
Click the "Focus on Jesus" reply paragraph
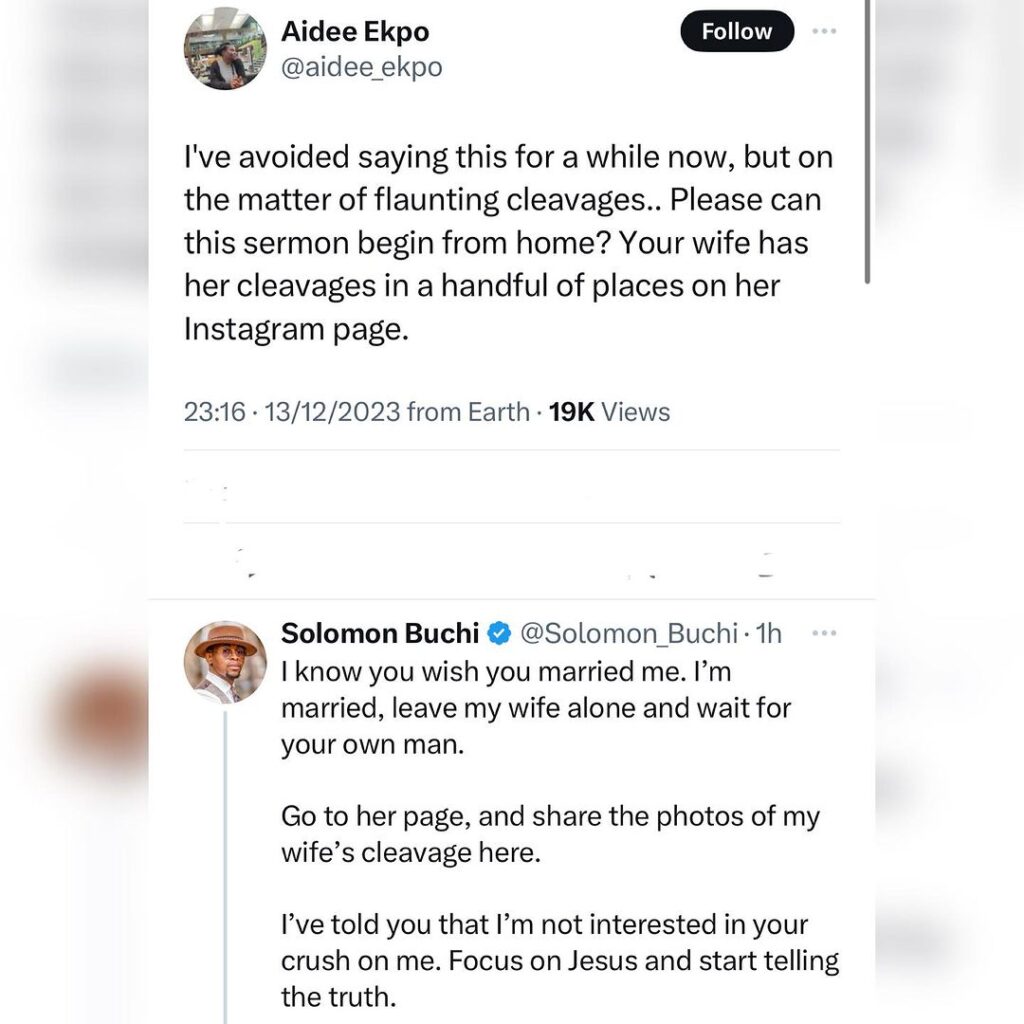(x=560, y=961)
